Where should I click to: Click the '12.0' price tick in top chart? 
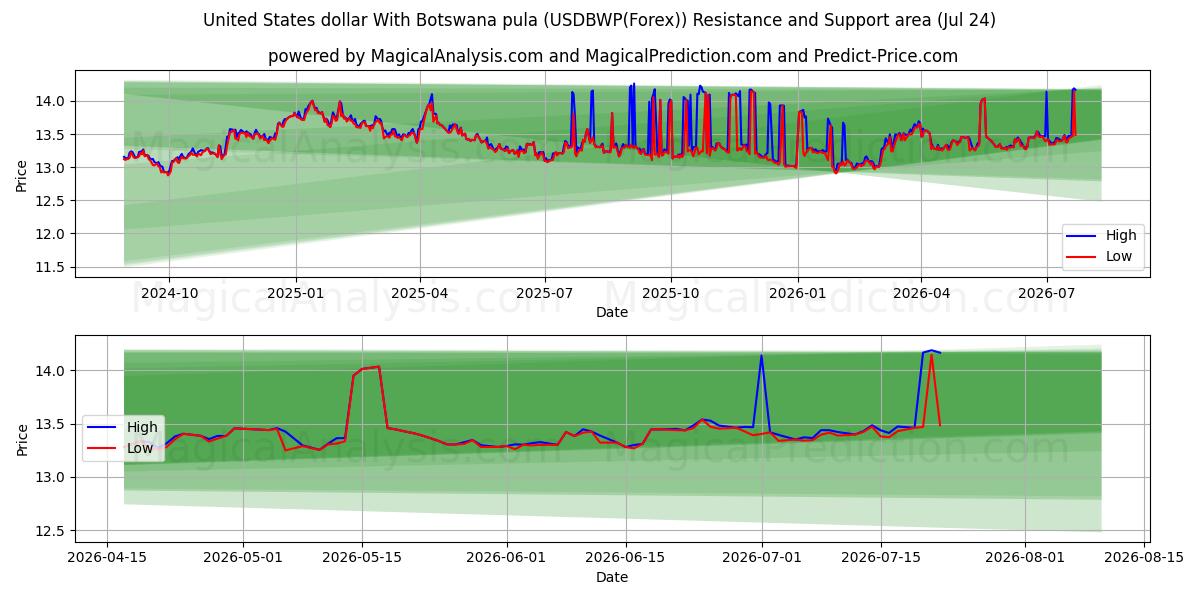point(53,234)
